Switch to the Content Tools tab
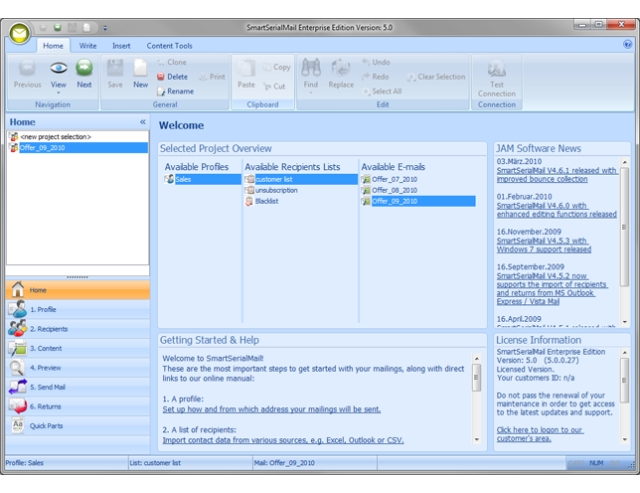 click(x=169, y=46)
